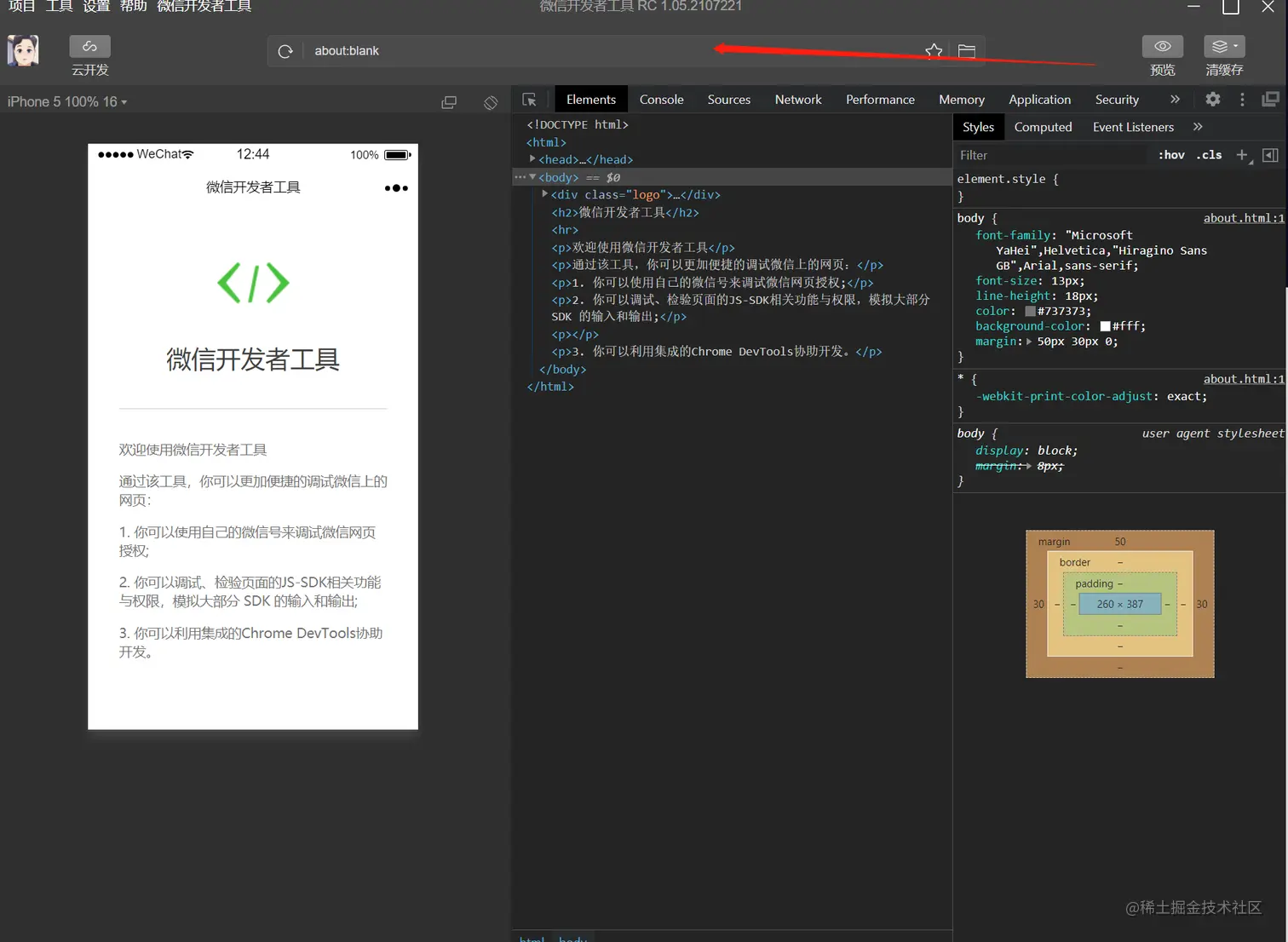Open about.html:1 link for the * rule

point(1244,379)
